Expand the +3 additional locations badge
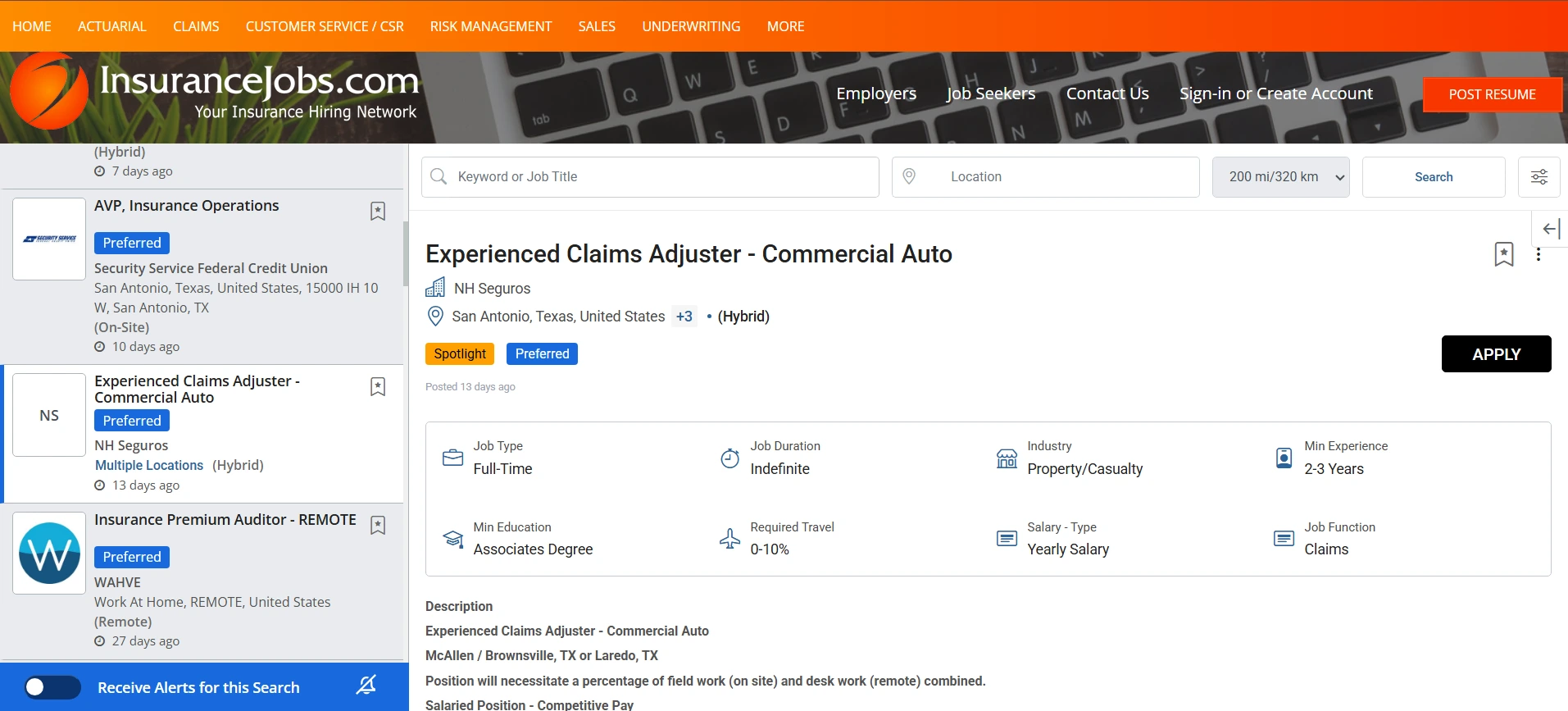This screenshot has height=711, width=1568. pos(684,317)
